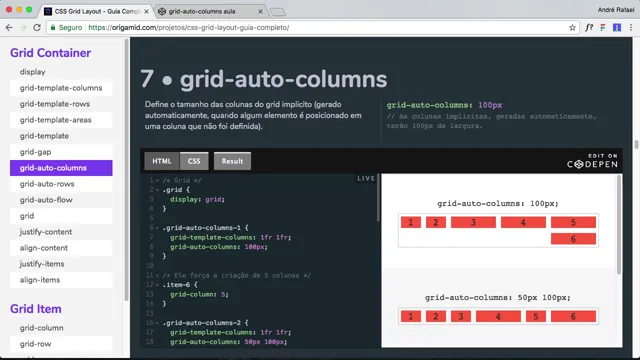Toggle the CSS panel in the embed

coord(194,161)
